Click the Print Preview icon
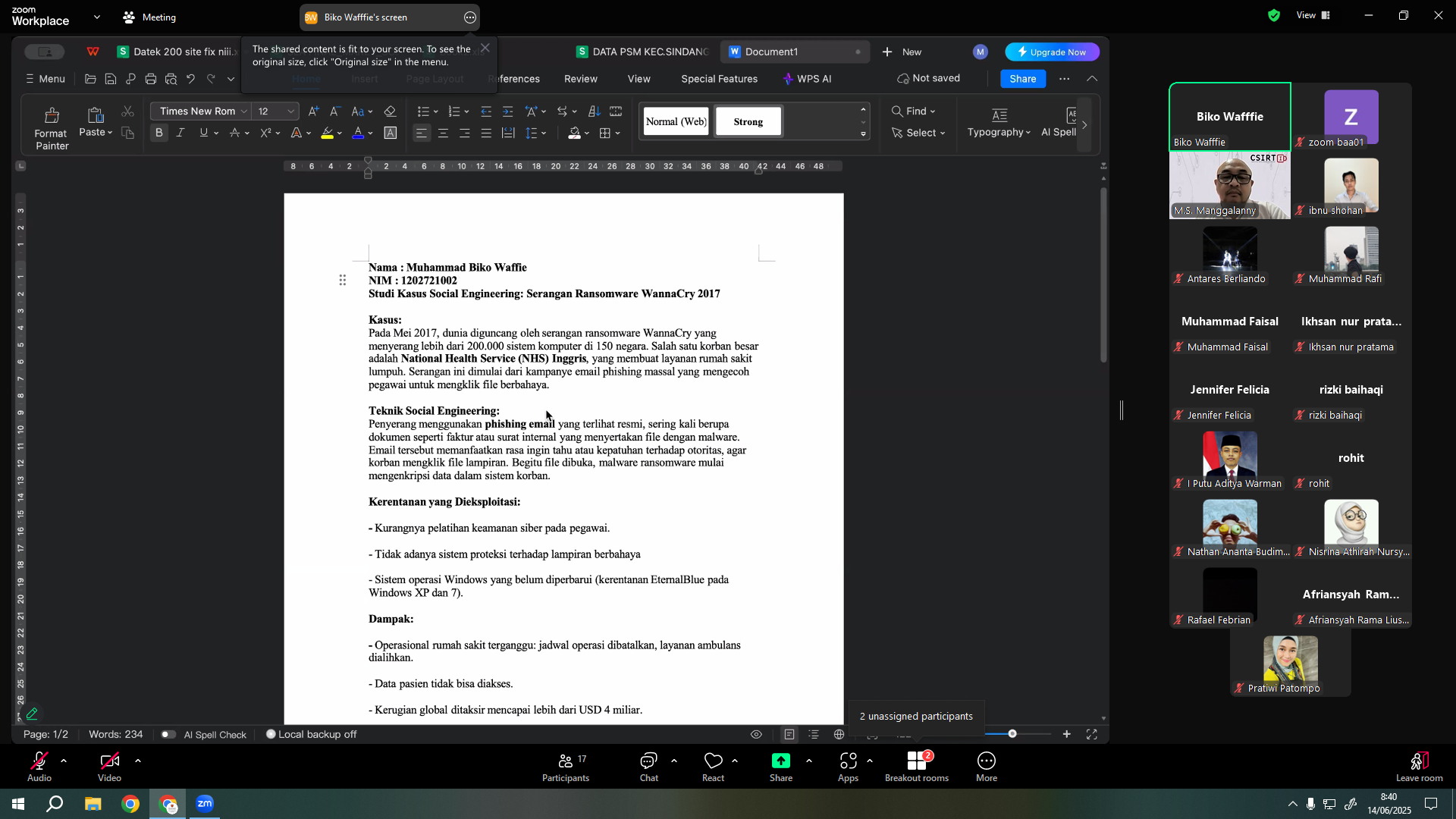Image resolution: width=1456 pixels, height=819 pixels. click(x=171, y=79)
